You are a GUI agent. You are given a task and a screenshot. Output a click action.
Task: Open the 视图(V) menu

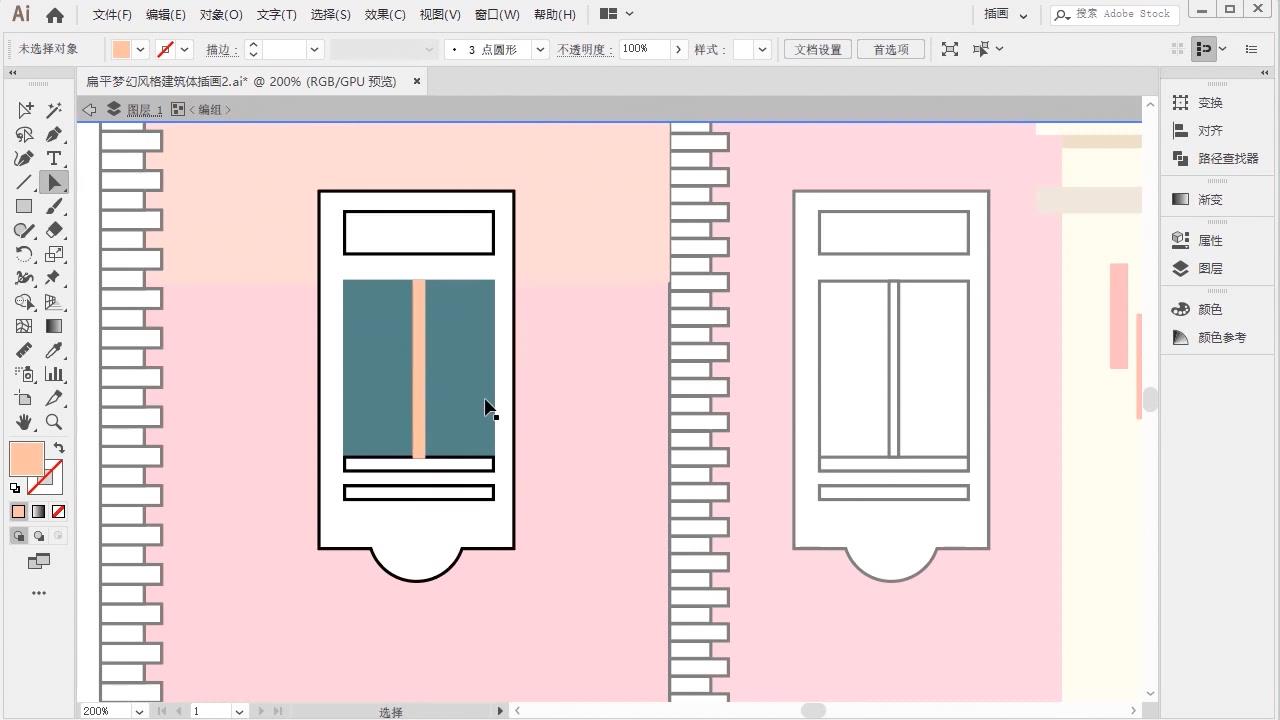tap(440, 15)
